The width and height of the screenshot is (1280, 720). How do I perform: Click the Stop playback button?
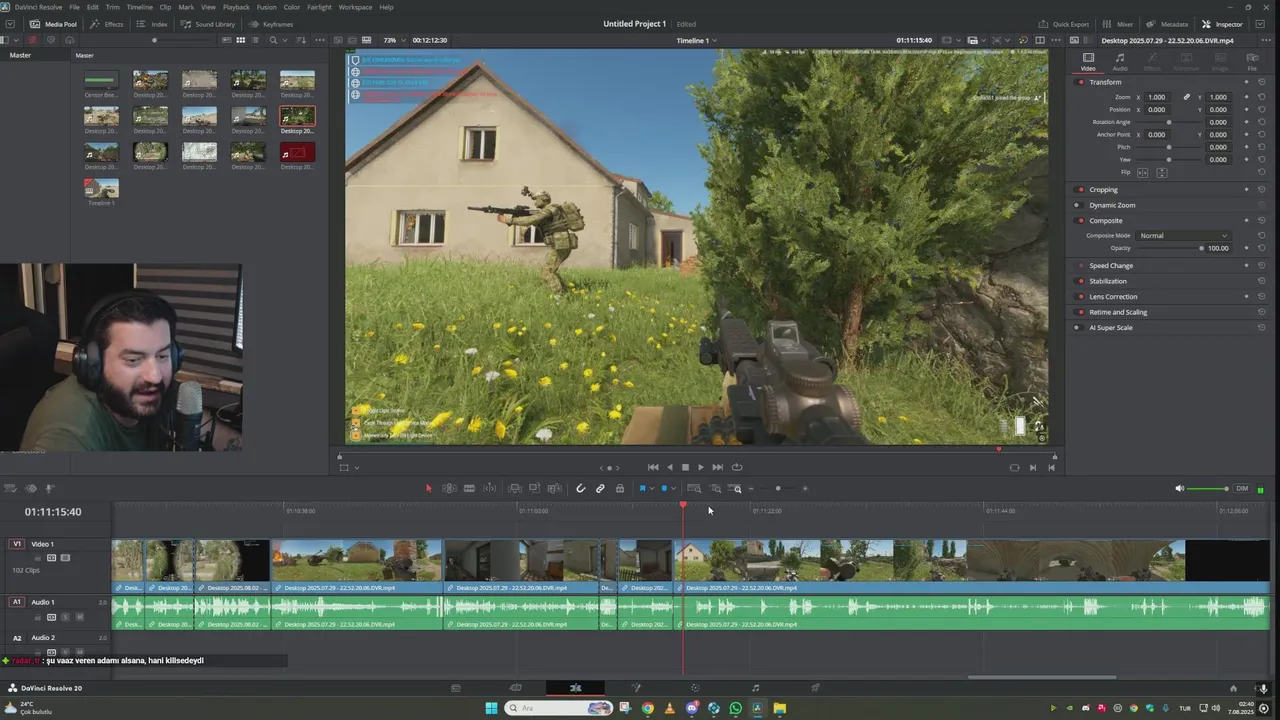click(x=685, y=467)
